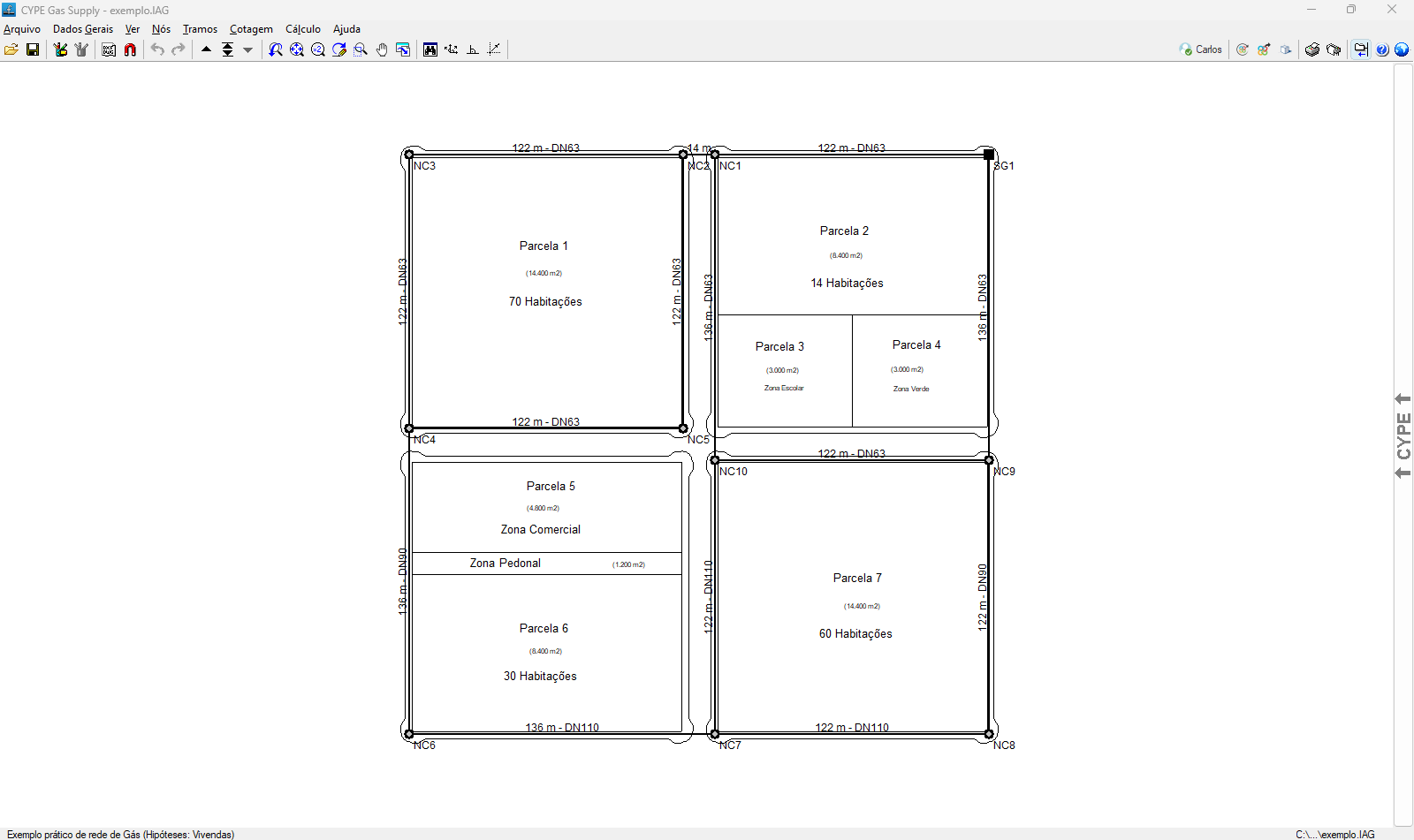Viewport: 1414px width, 840px height.
Task: Open the DXF/DWG template tool
Action: click(109, 49)
